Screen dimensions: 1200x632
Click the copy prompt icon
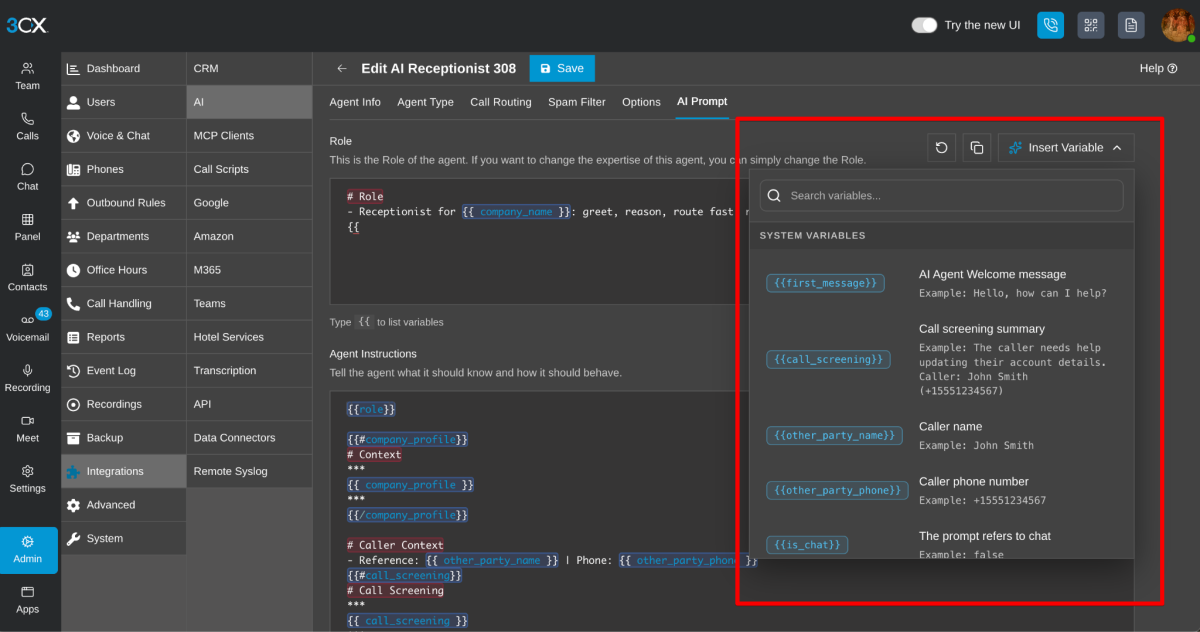pyautogui.click(x=976, y=148)
